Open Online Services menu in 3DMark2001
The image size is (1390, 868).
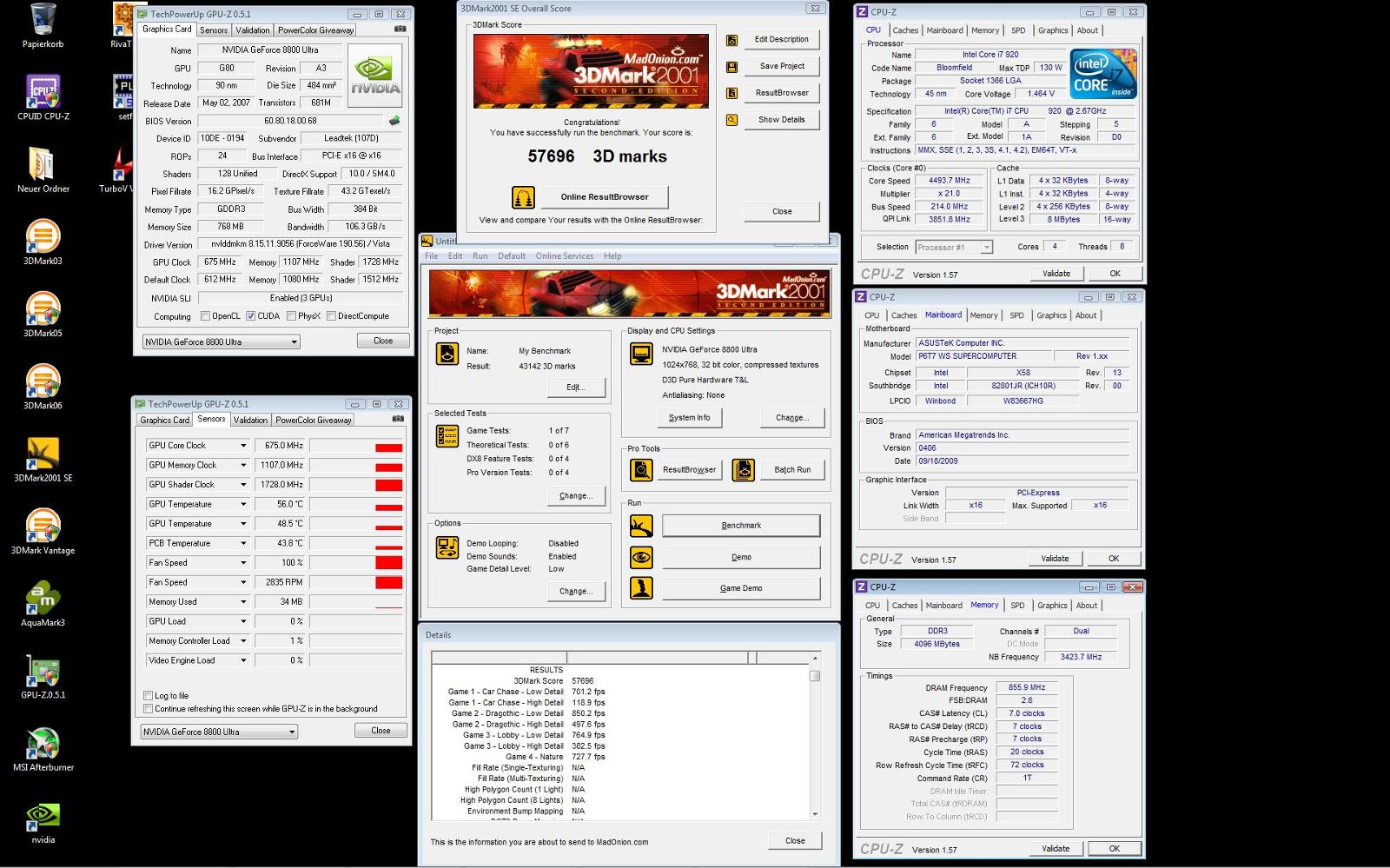pyautogui.click(x=565, y=256)
